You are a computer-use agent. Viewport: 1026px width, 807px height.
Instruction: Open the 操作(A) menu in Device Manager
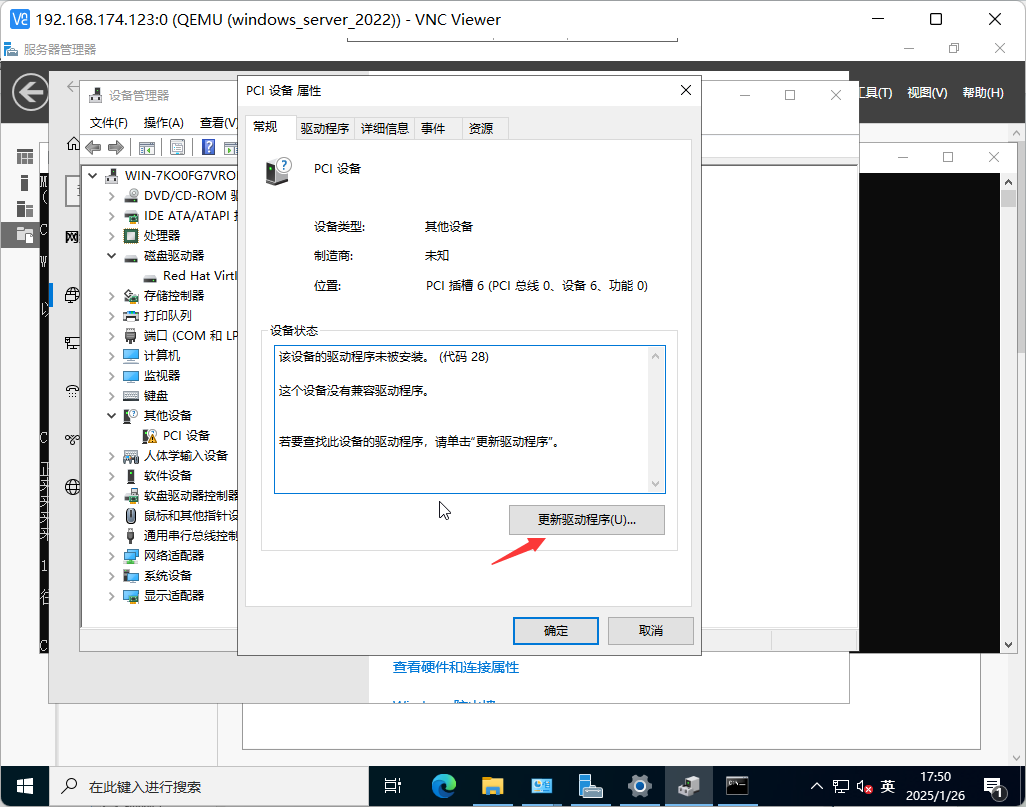point(164,123)
